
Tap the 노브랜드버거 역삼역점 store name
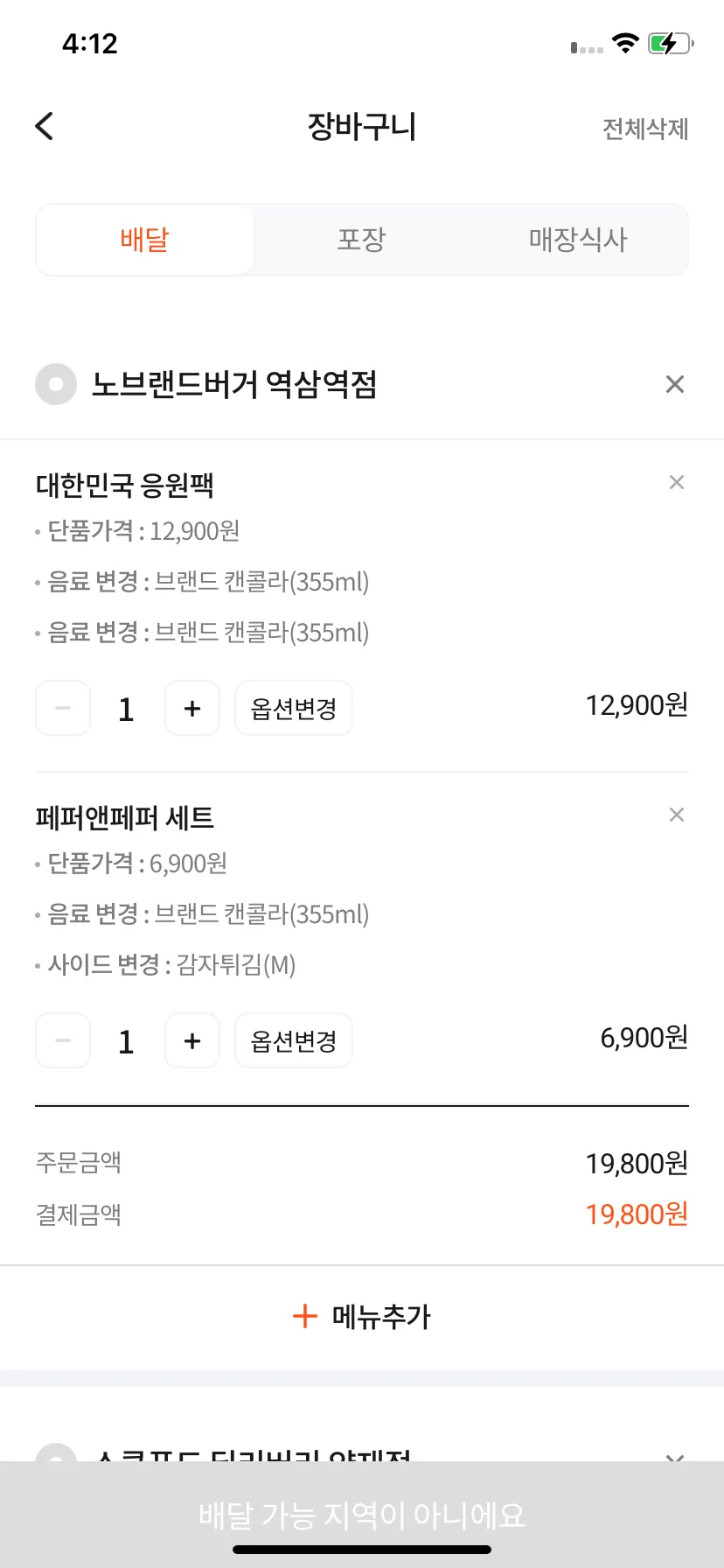pos(234,384)
